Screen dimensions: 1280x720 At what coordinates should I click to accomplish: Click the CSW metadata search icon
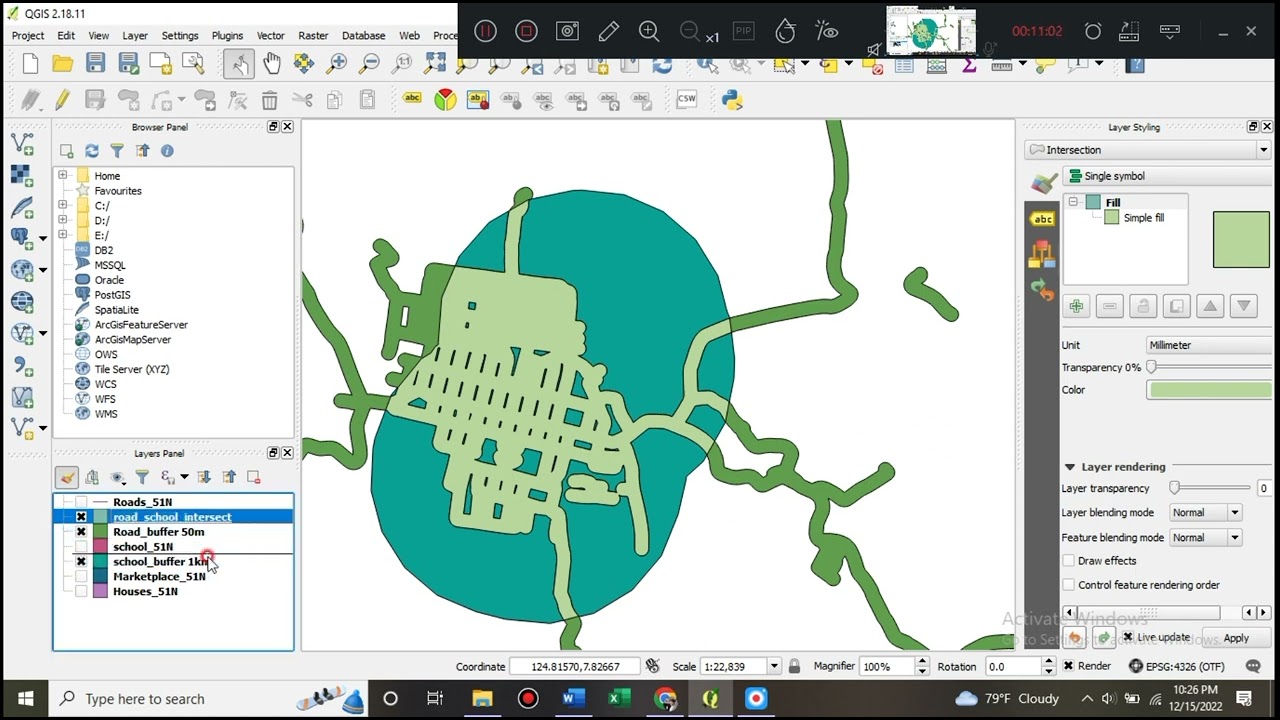(x=686, y=99)
